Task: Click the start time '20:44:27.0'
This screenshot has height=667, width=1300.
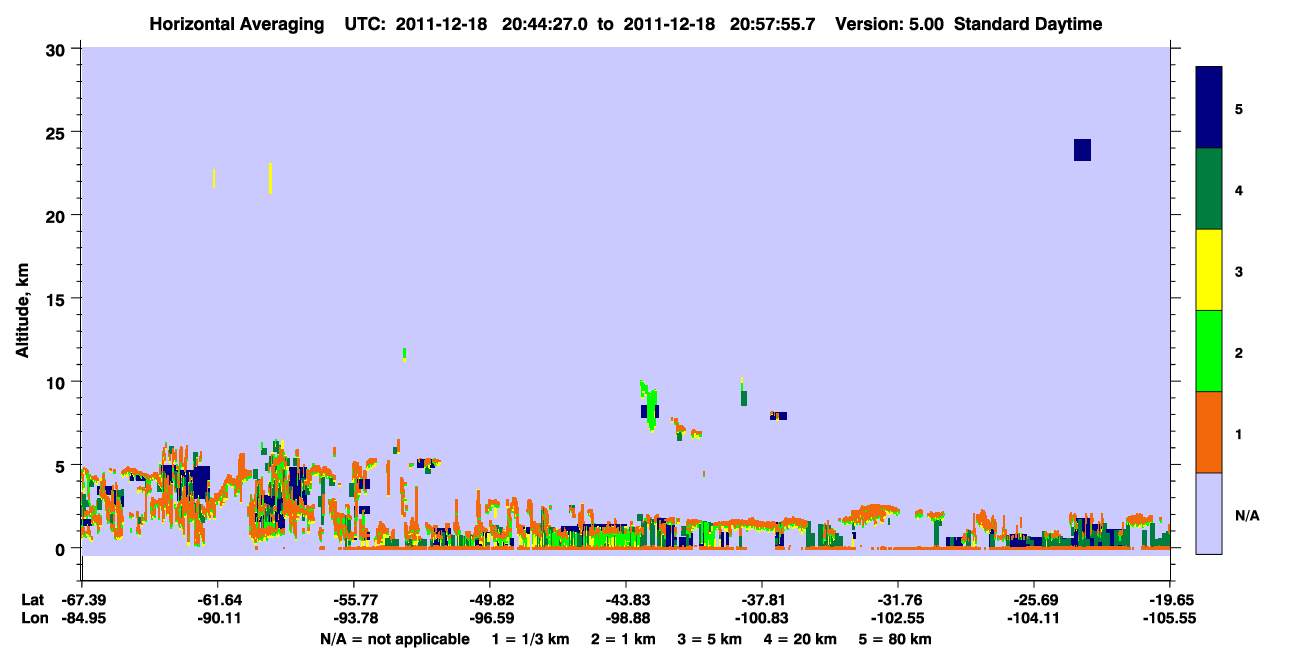Action: (x=543, y=24)
